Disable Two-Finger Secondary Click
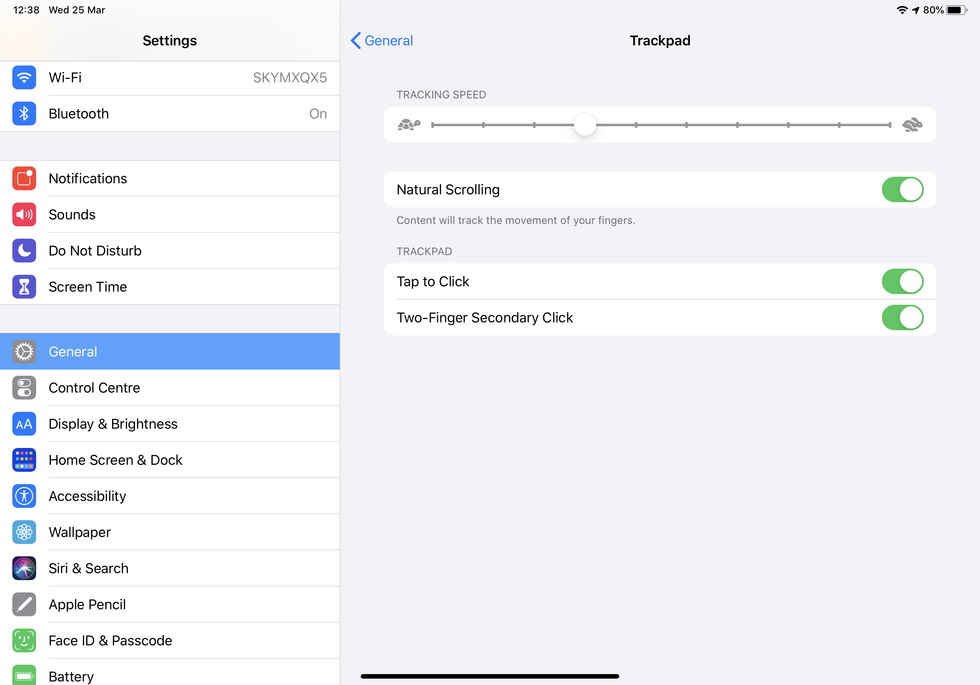This screenshot has height=685, width=980. pyautogui.click(x=902, y=317)
